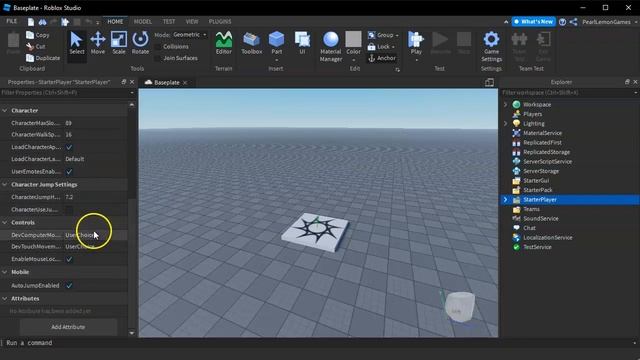
Task: Toggle Anchor on selection
Action: coord(382,58)
